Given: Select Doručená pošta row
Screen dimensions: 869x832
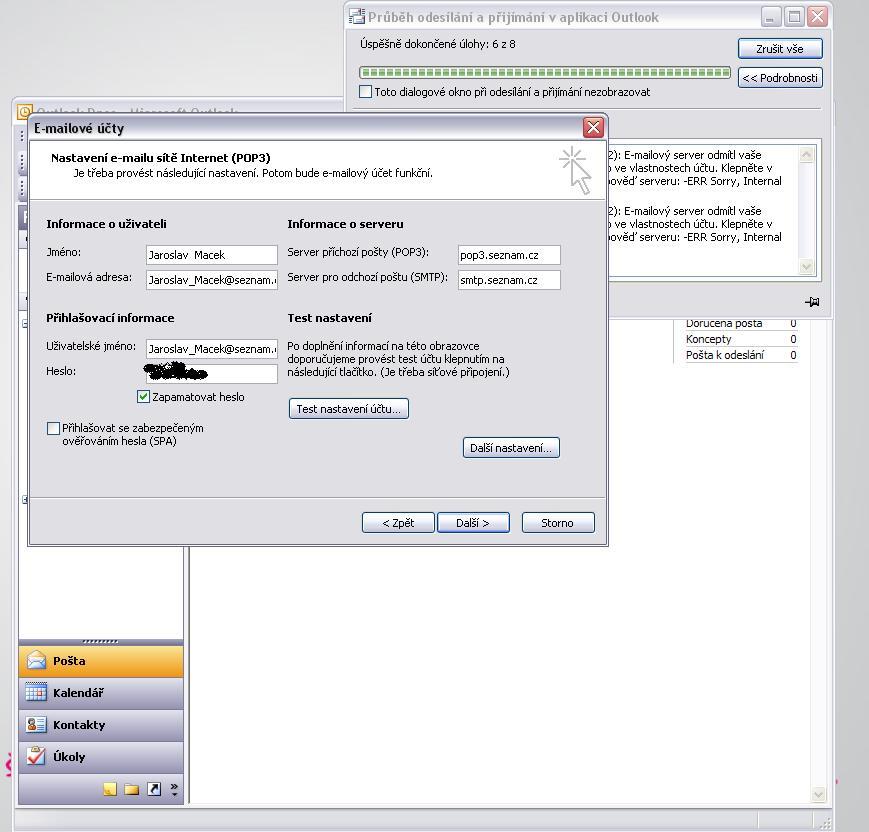Looking at the screenshot, I should click(x=742, y=324).
